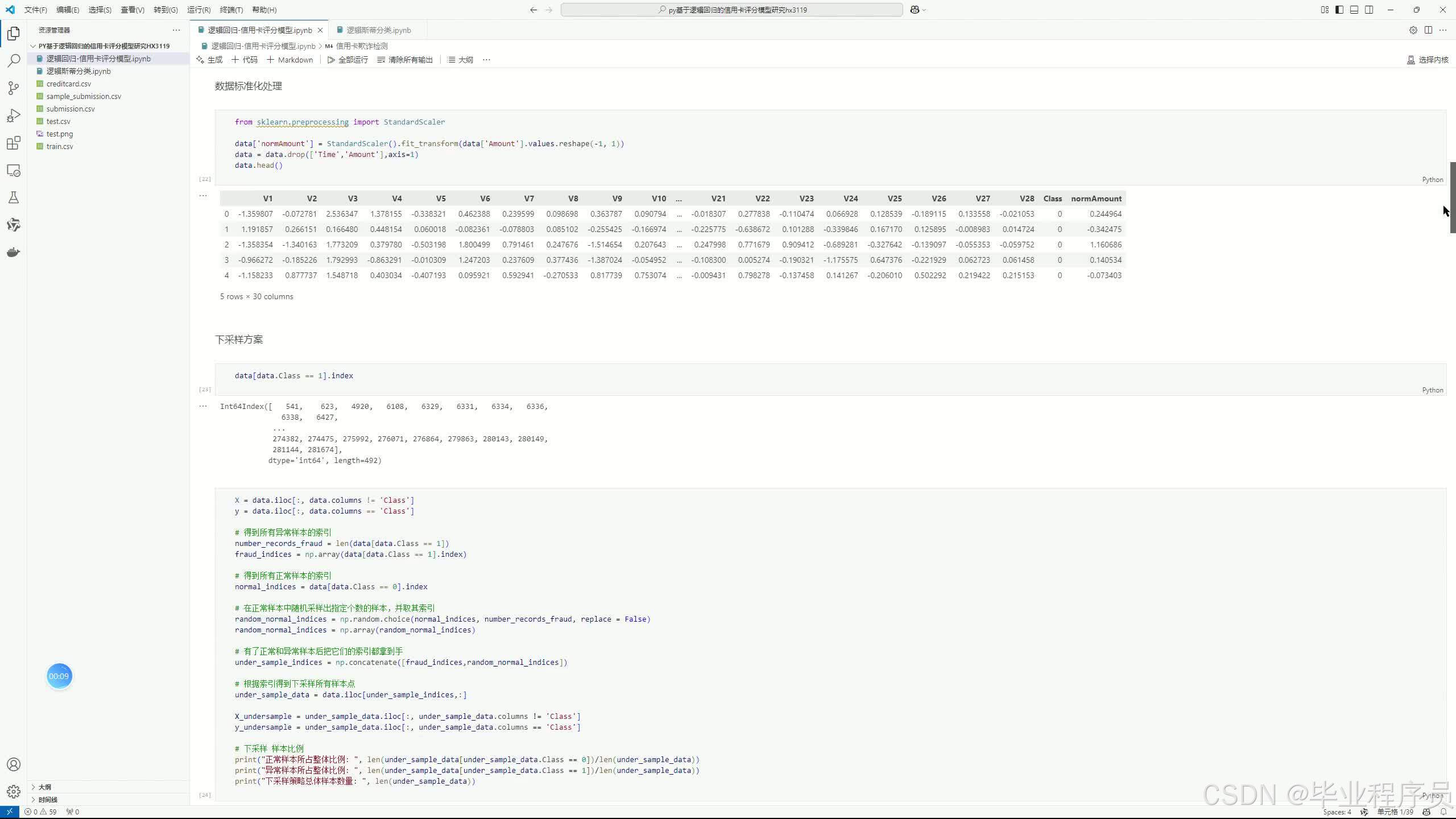Open the Docker view icon
1456x819 pixels.
14,252
